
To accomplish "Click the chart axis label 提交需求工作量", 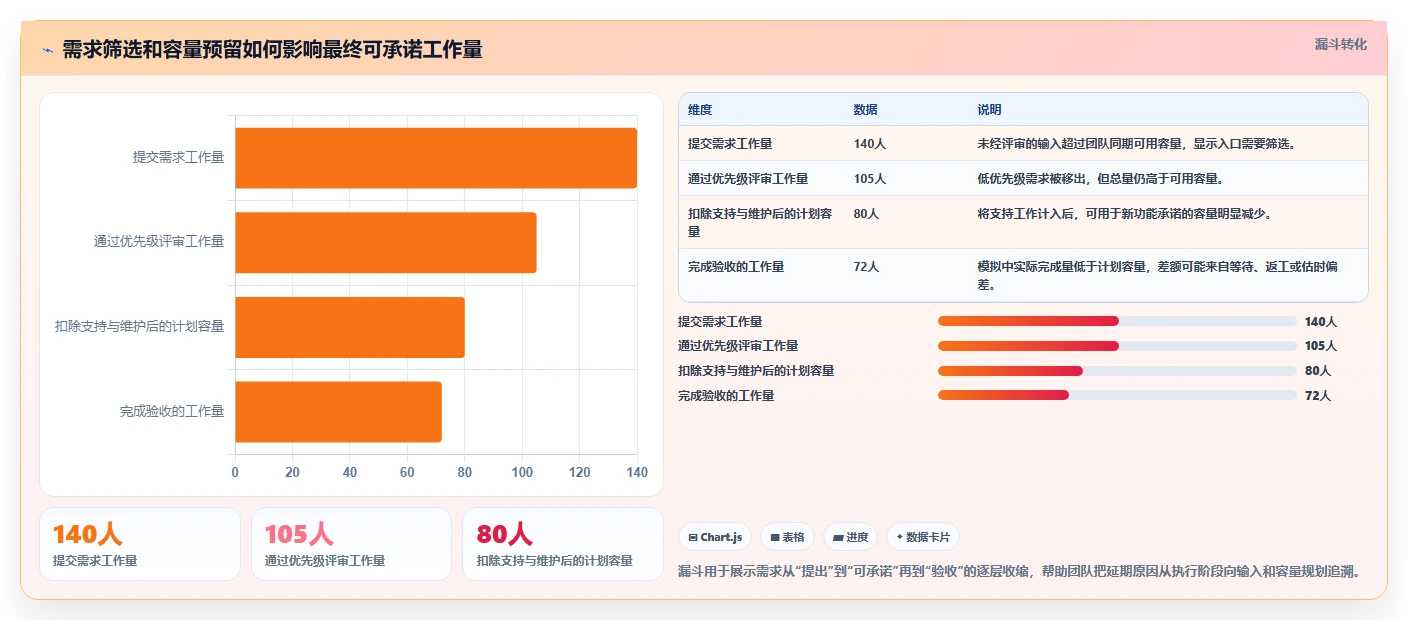I will (178, 157).
